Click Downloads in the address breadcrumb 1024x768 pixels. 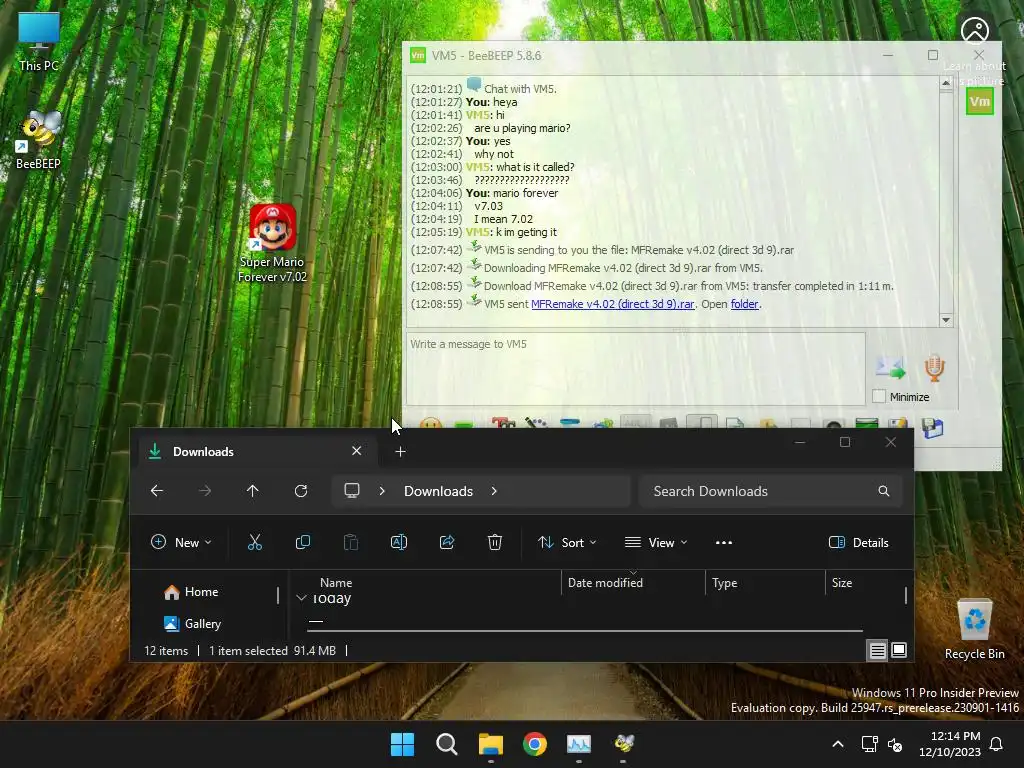tap(438, 490)
